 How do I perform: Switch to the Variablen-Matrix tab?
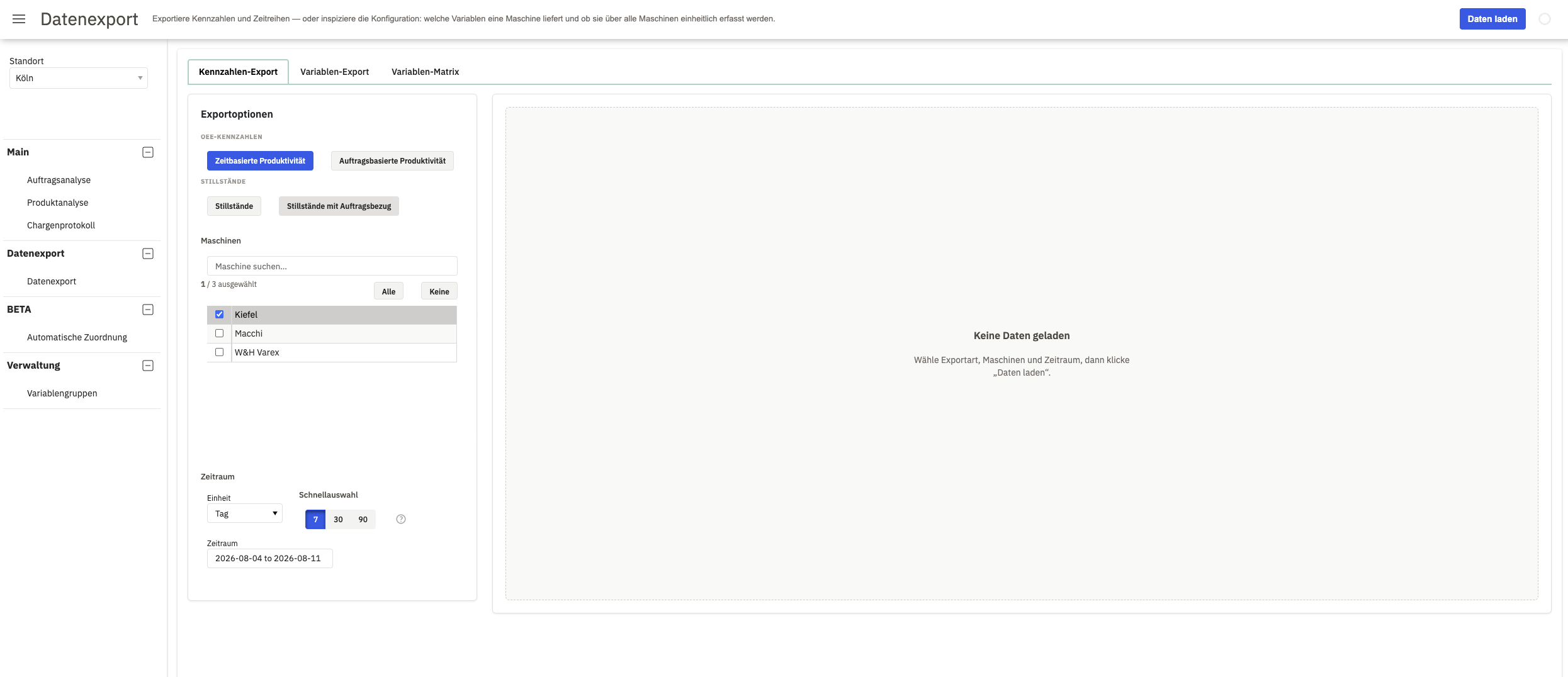pyautogui.click(x=425, y=72)
